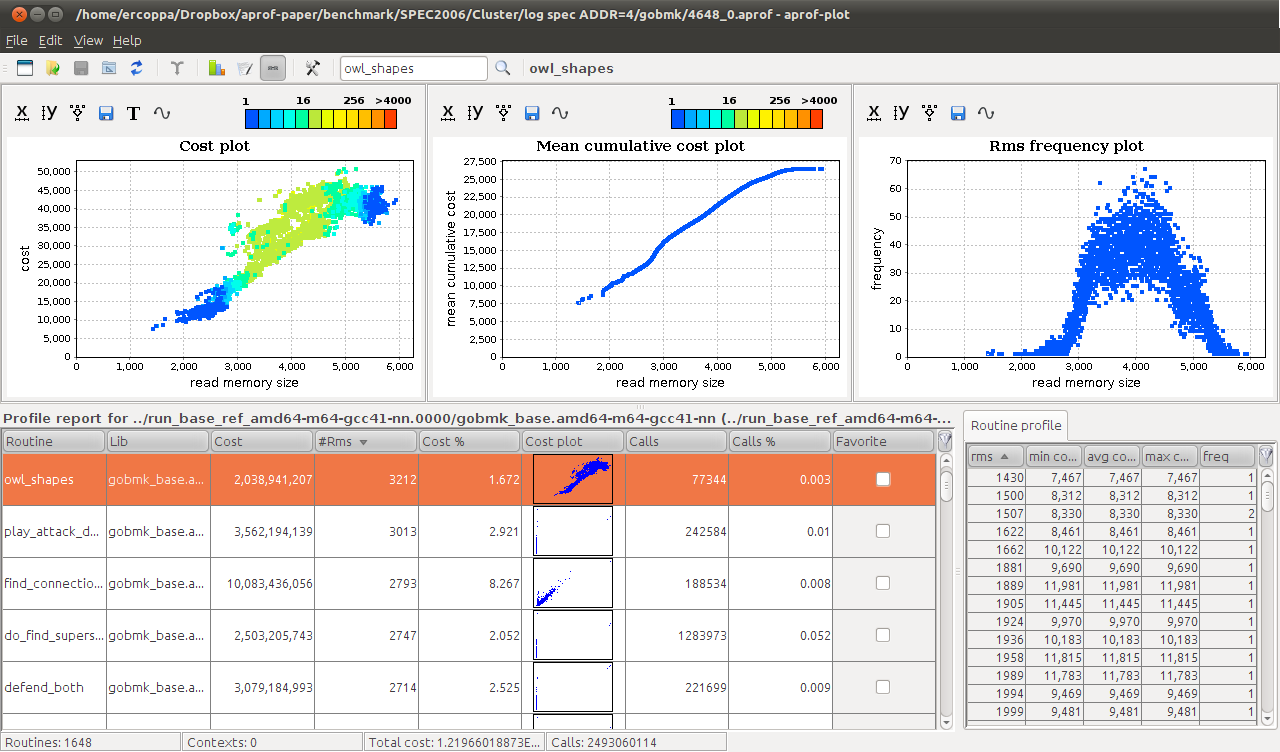Open the filter funnel in the Routine profile header

click(1266, 456)
